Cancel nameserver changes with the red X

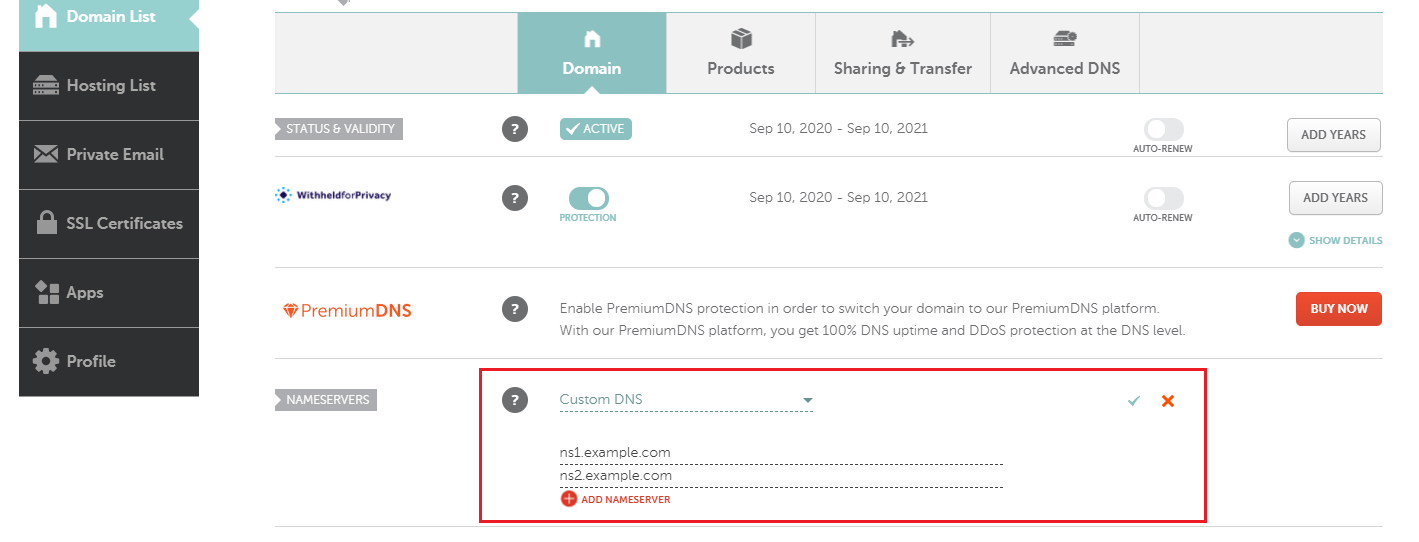(1167, 401)
